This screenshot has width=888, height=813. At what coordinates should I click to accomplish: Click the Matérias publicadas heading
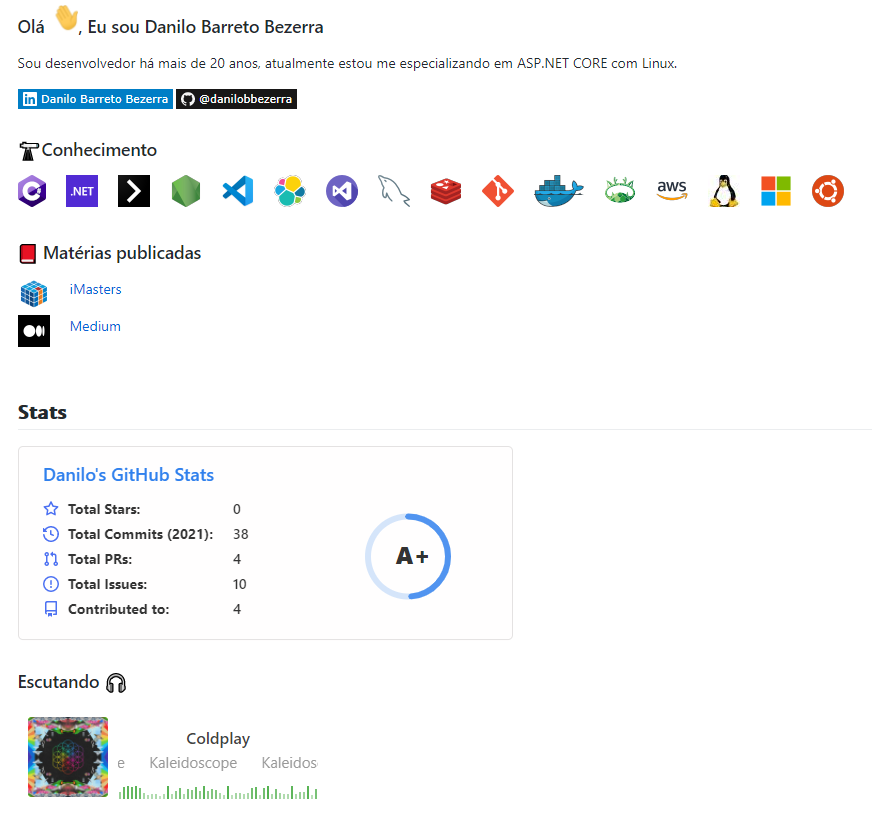point(122,253)
